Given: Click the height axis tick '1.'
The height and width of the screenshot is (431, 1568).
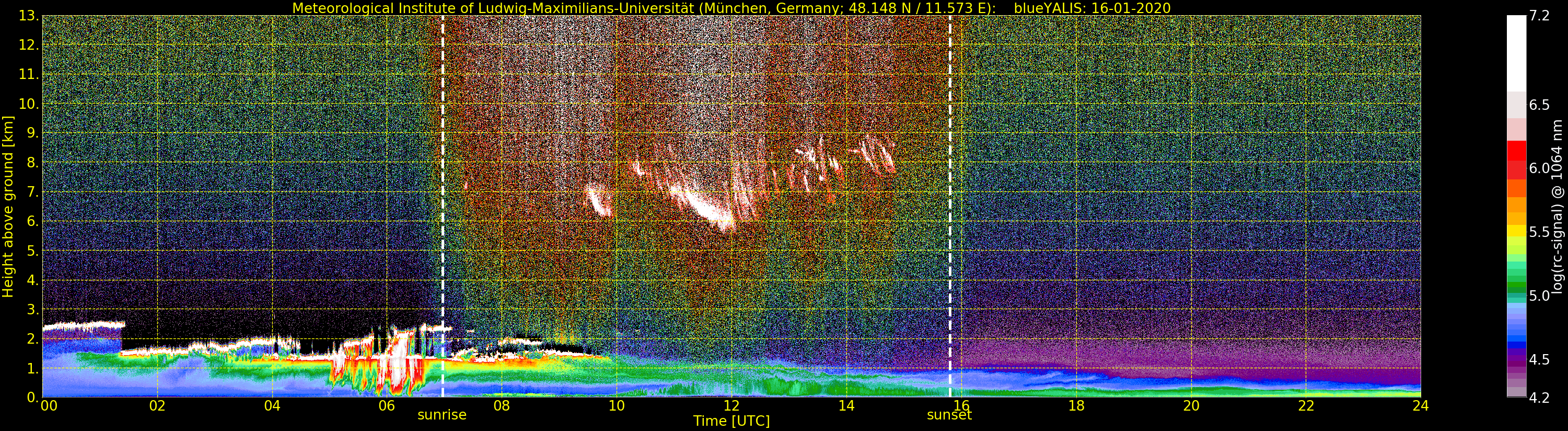Looking at the screenshot, I should click(x=33, y=368).
